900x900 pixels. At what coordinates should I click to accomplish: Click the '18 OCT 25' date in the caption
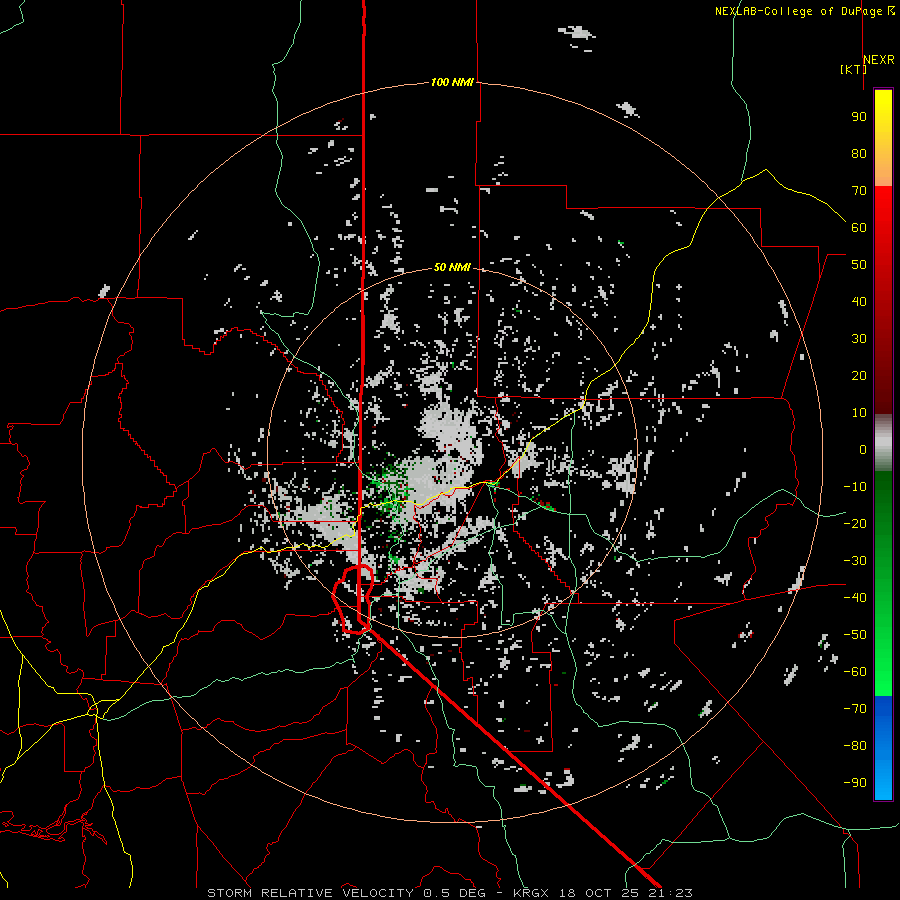[599, 893]
